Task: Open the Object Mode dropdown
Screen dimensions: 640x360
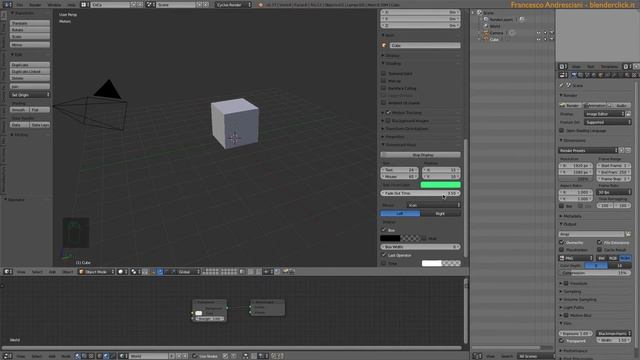Action: pyautogui.click(x=97, y=272)
